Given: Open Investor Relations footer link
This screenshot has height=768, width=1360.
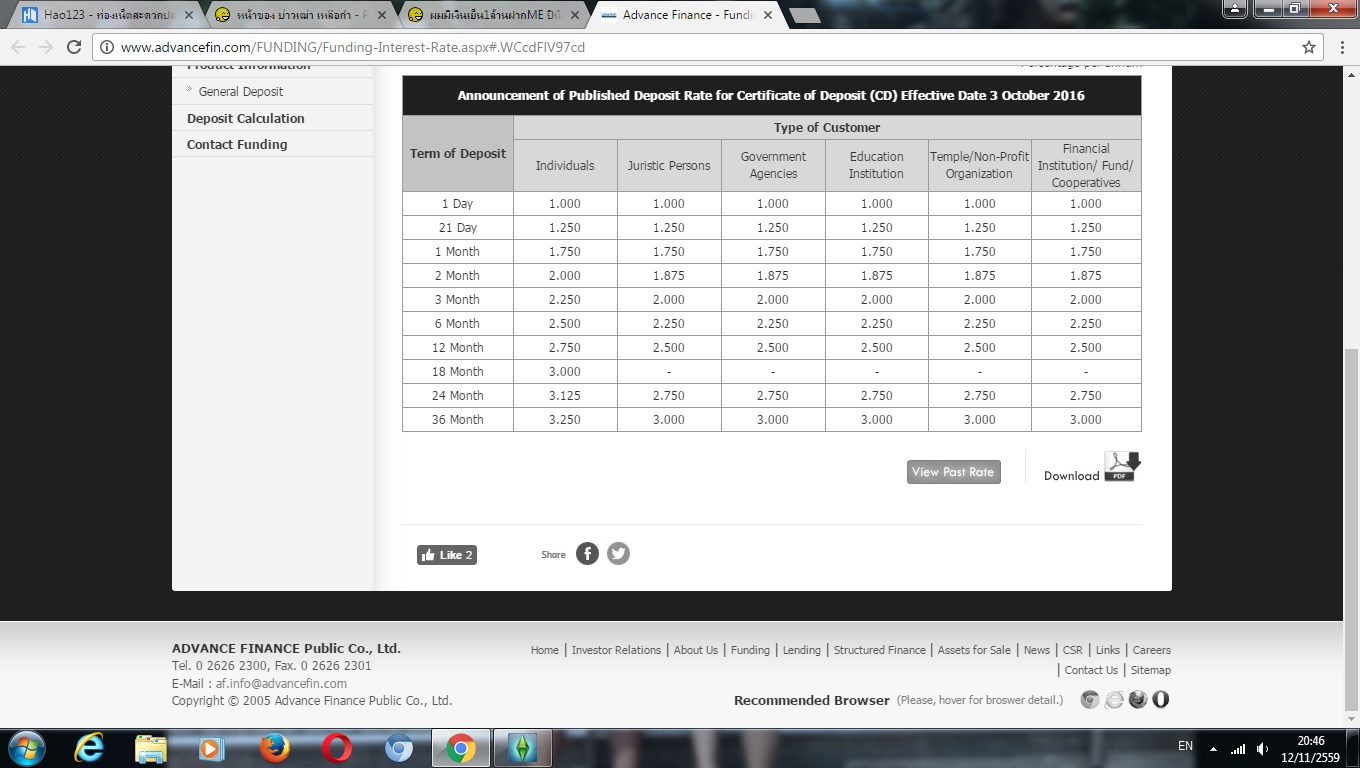Looking at the screenshot, I should (x=616, y=650).
